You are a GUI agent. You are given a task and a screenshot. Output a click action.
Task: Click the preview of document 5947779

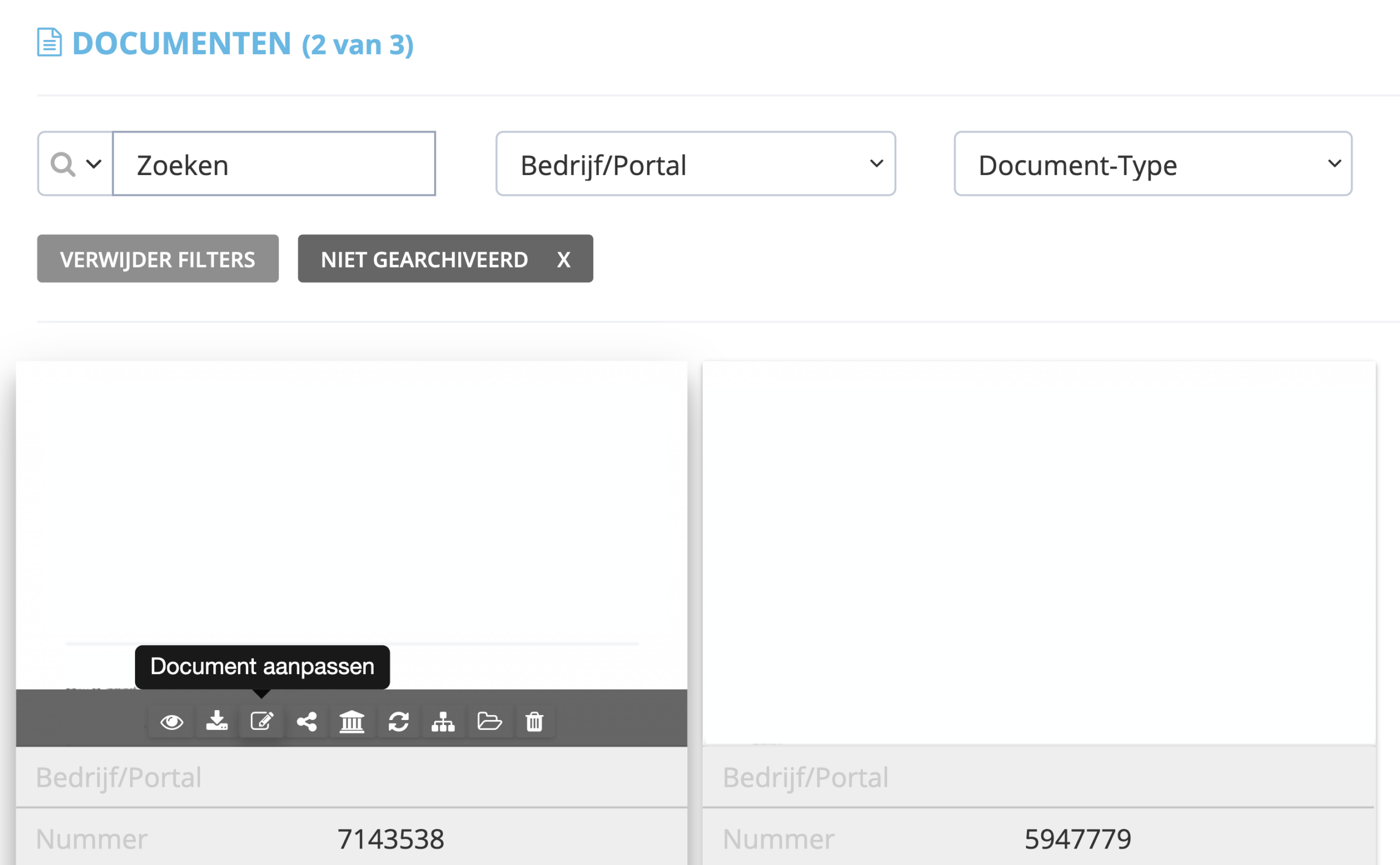click(1039, 553)
